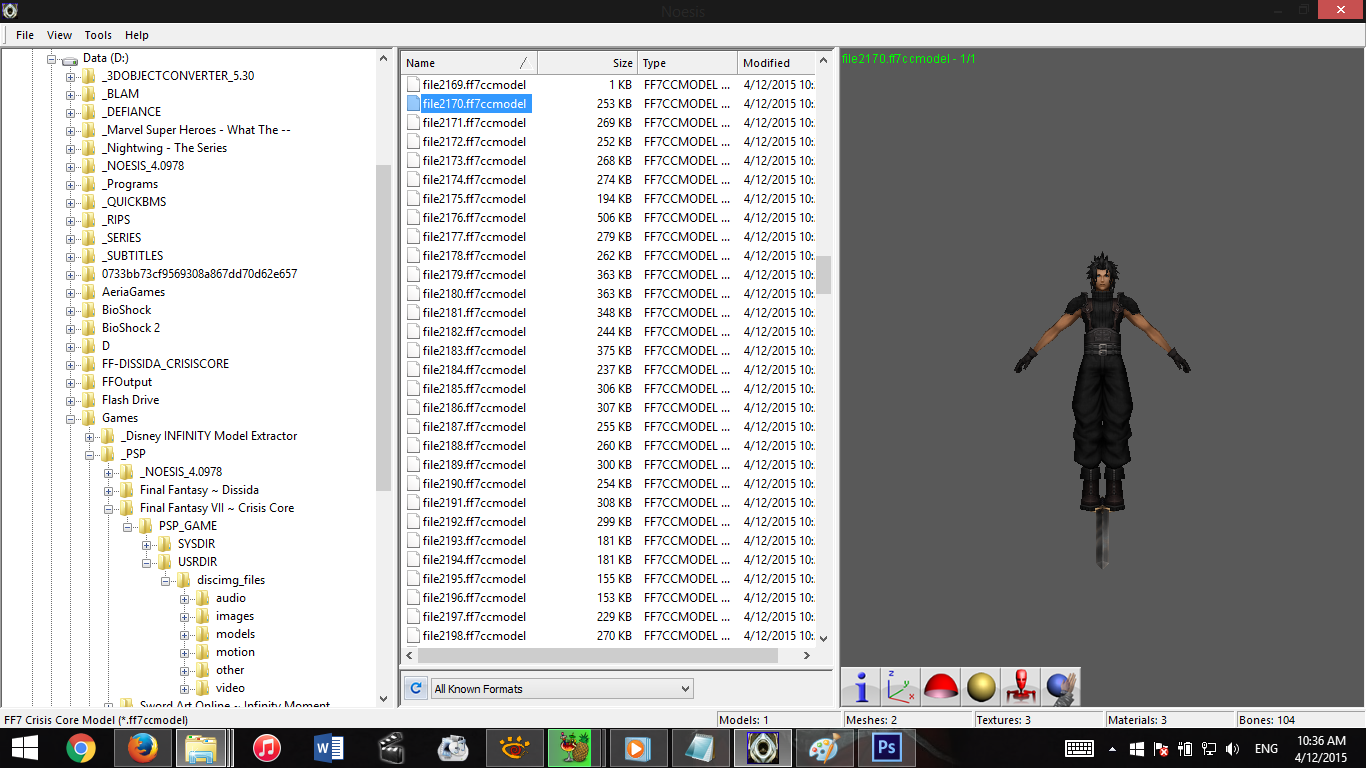Show hidden system tray icons arrow
1366x768 pixels.
pos(1112,748)
